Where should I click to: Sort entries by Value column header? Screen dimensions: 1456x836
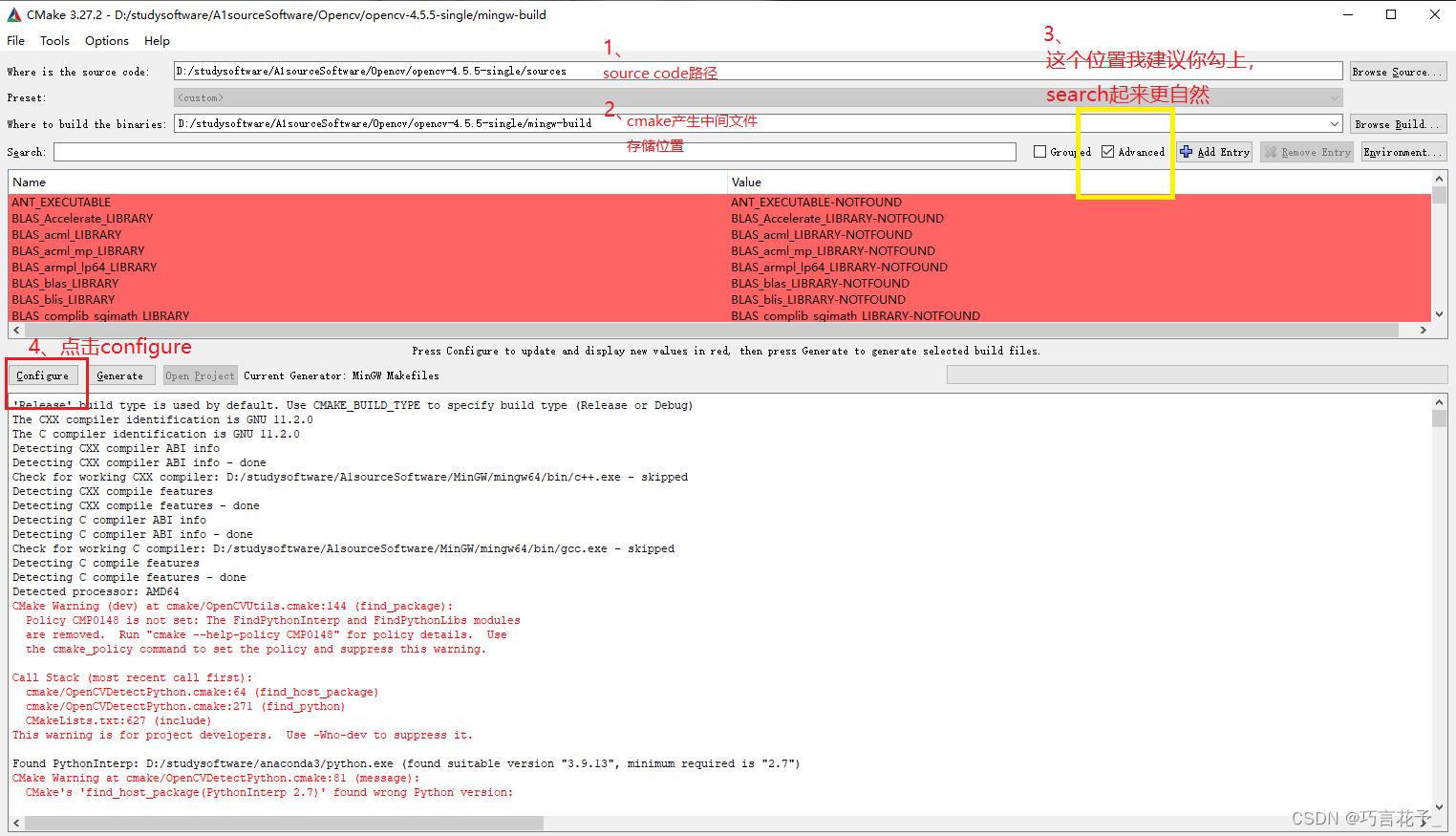[1079, 182]
